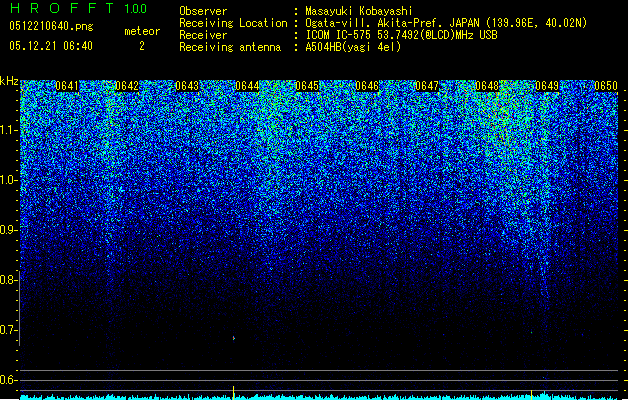Click the green echo dot near 0649 at 0.7 kHz

click(532, 332)
